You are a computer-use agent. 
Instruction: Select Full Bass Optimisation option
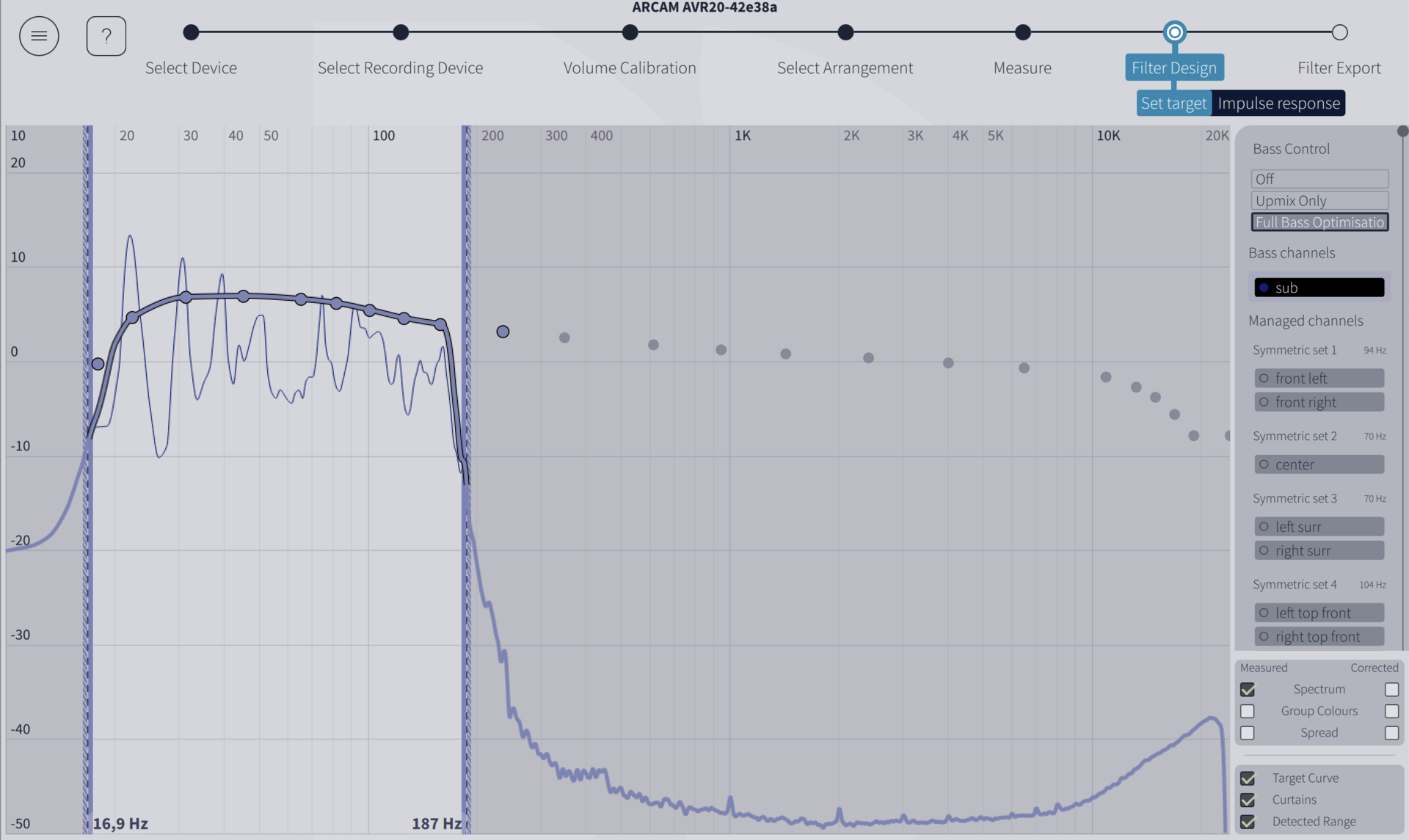tap(1319, 222)
